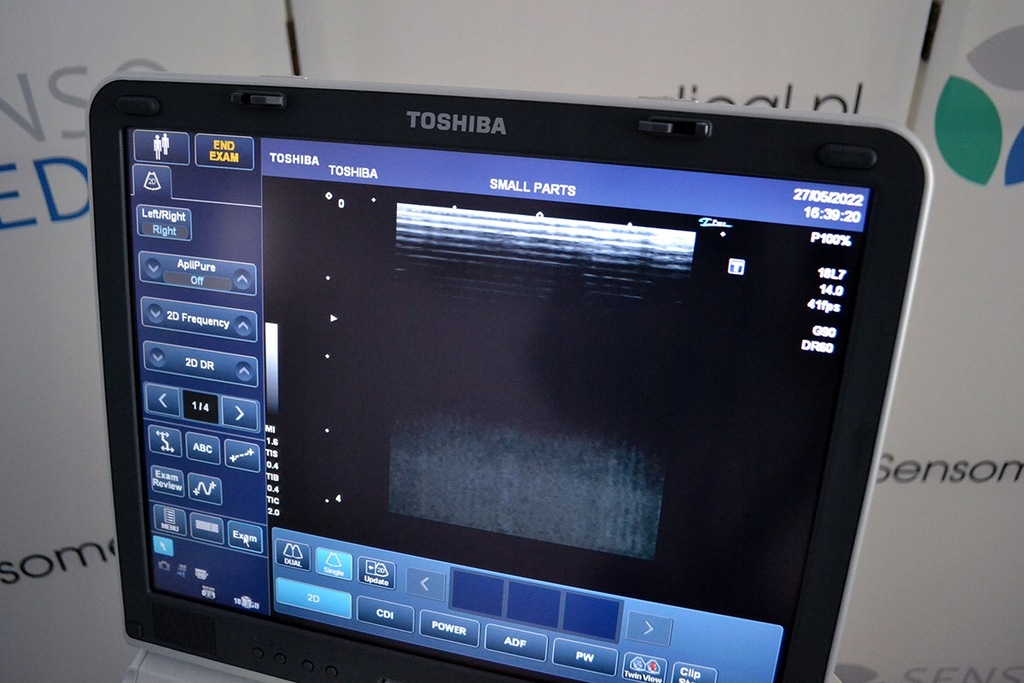Click the date 27/05/2022
Viewport: 1024px width, 683px height.
click(828, 197)
